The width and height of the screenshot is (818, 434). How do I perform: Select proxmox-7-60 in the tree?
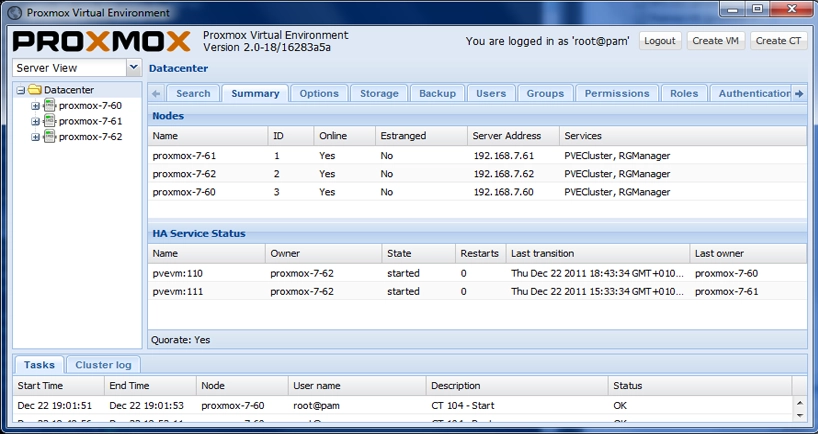[90, 105]
